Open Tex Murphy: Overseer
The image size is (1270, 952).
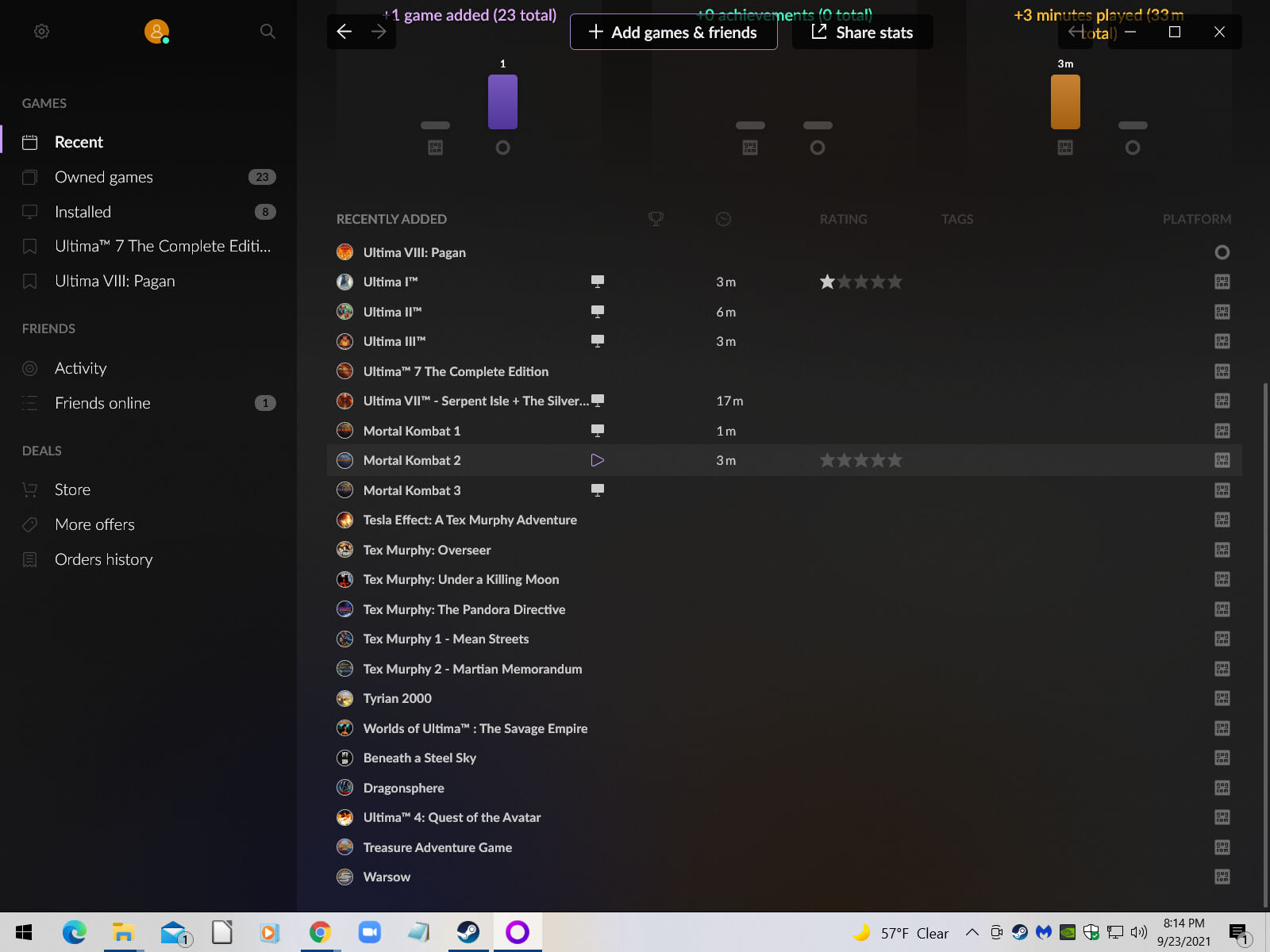click(x=427, y=550)
